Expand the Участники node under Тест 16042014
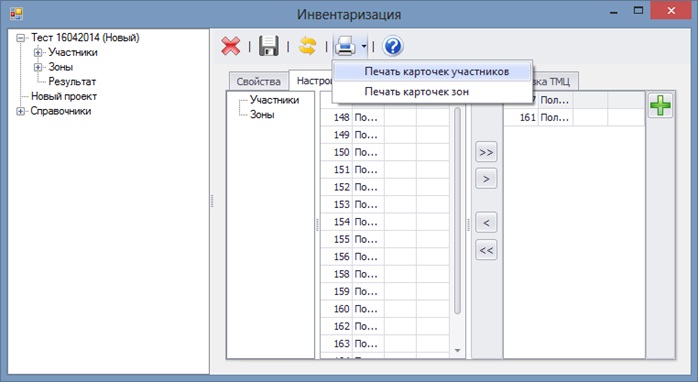This screenshot has width=698, height=382. tap(38, 53)
